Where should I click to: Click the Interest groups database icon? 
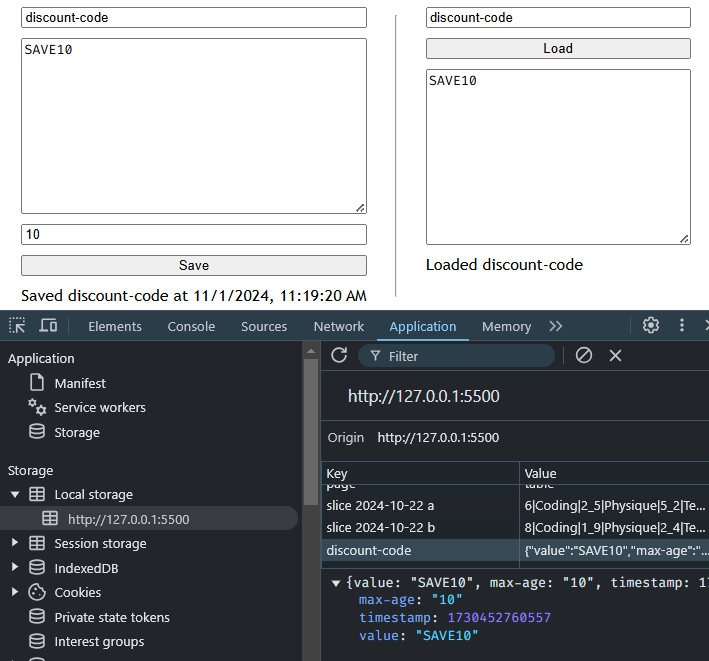pos(37,641)
